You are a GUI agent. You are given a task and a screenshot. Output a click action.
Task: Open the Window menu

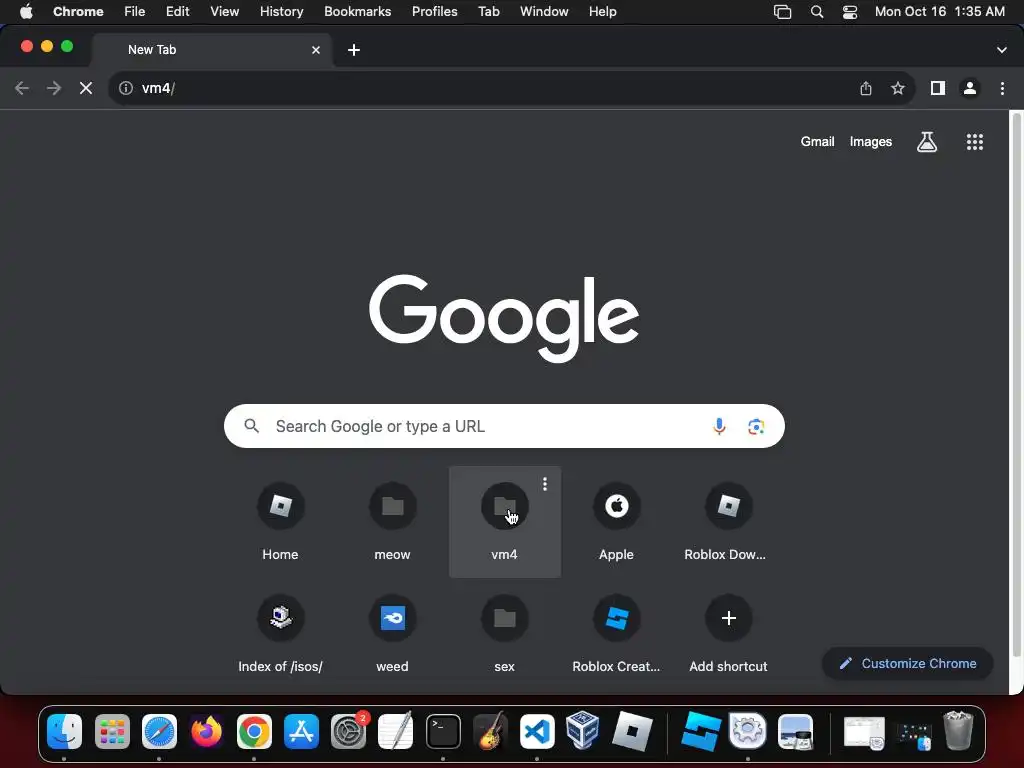[x=544, y=11]
